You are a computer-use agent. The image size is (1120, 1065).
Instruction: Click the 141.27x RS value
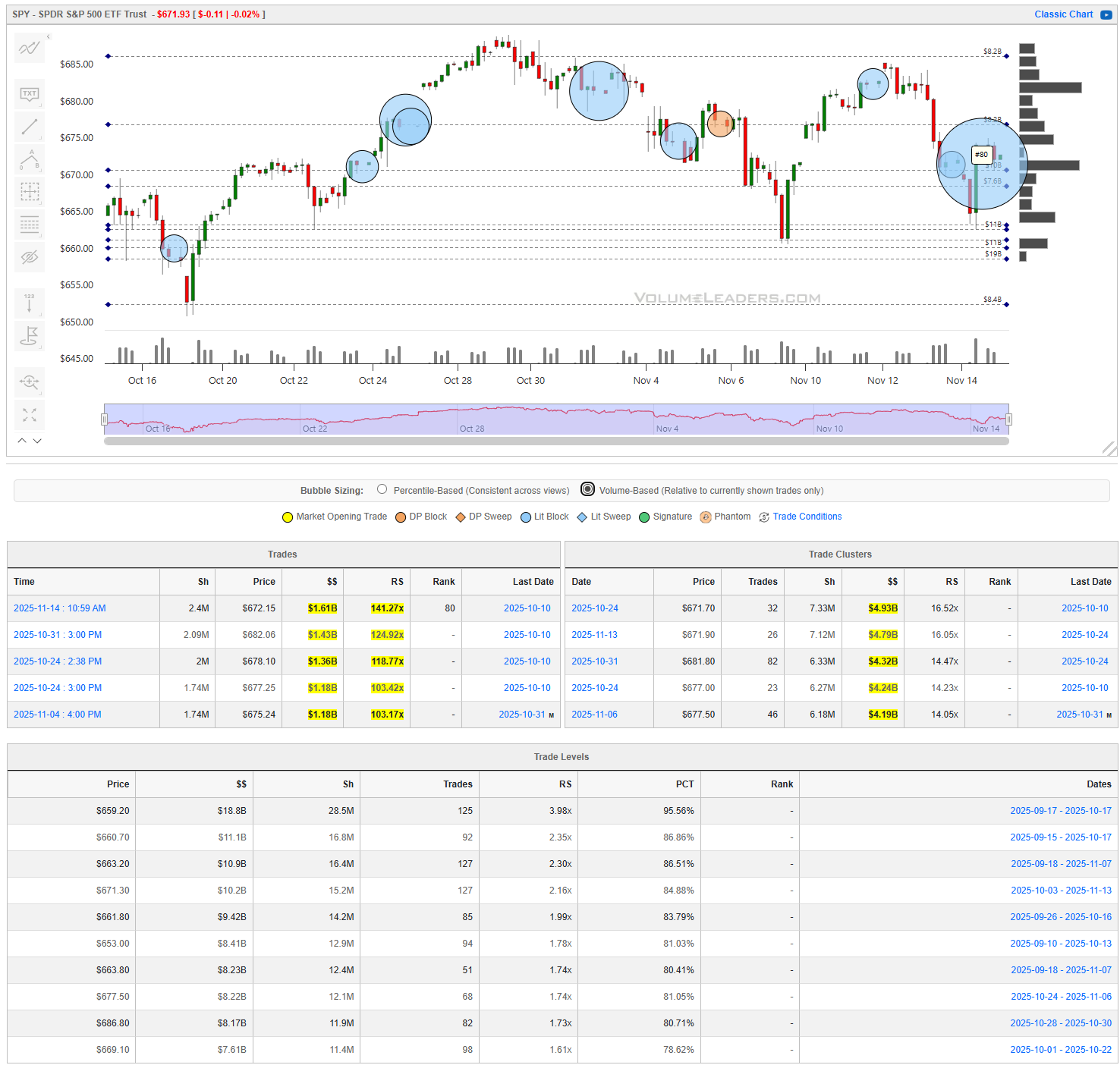[387, 608]
